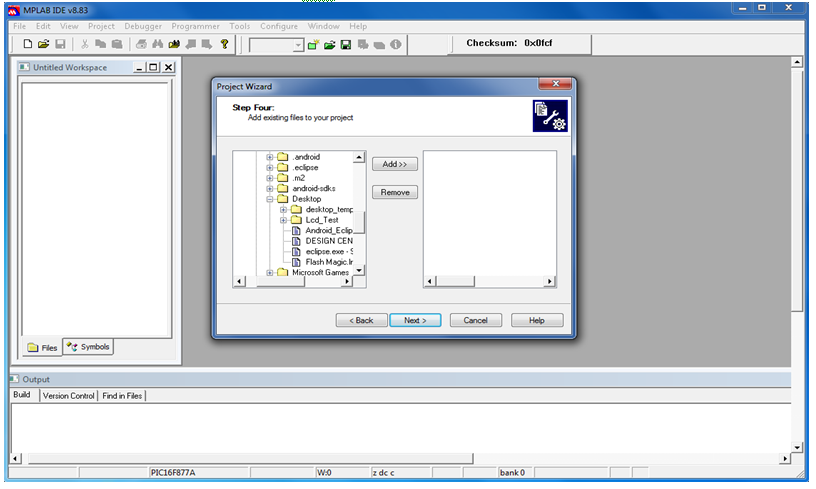This screenshot has height=489, width=816.
Task: Select the Build output tab
Action: (x=22, y=395)
